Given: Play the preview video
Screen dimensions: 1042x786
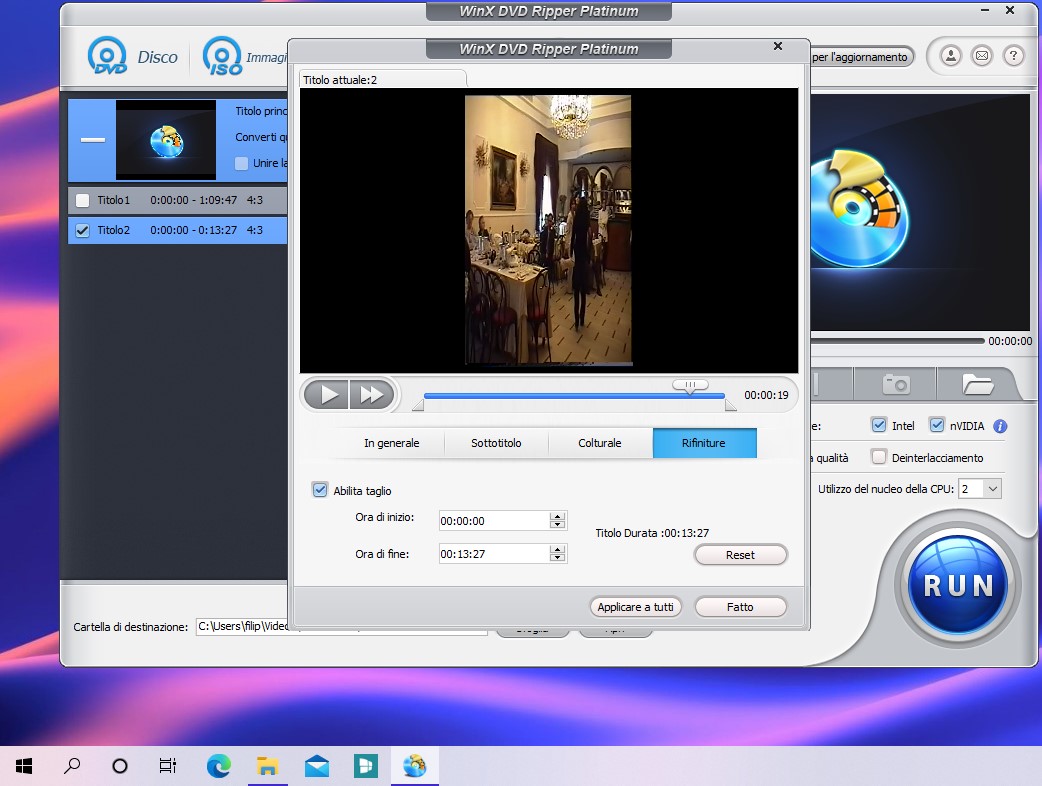Looking at the screenshot, I should [x=327, y=395].
